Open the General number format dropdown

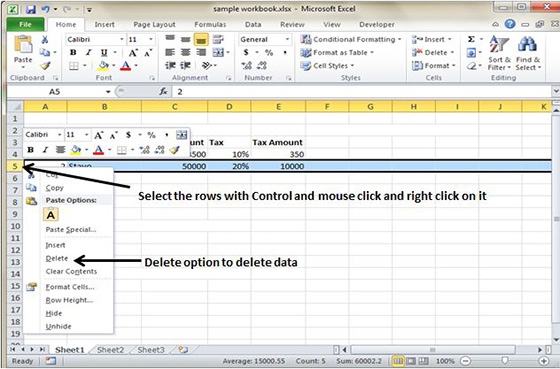pyautogui.click(x=287, y=39)
